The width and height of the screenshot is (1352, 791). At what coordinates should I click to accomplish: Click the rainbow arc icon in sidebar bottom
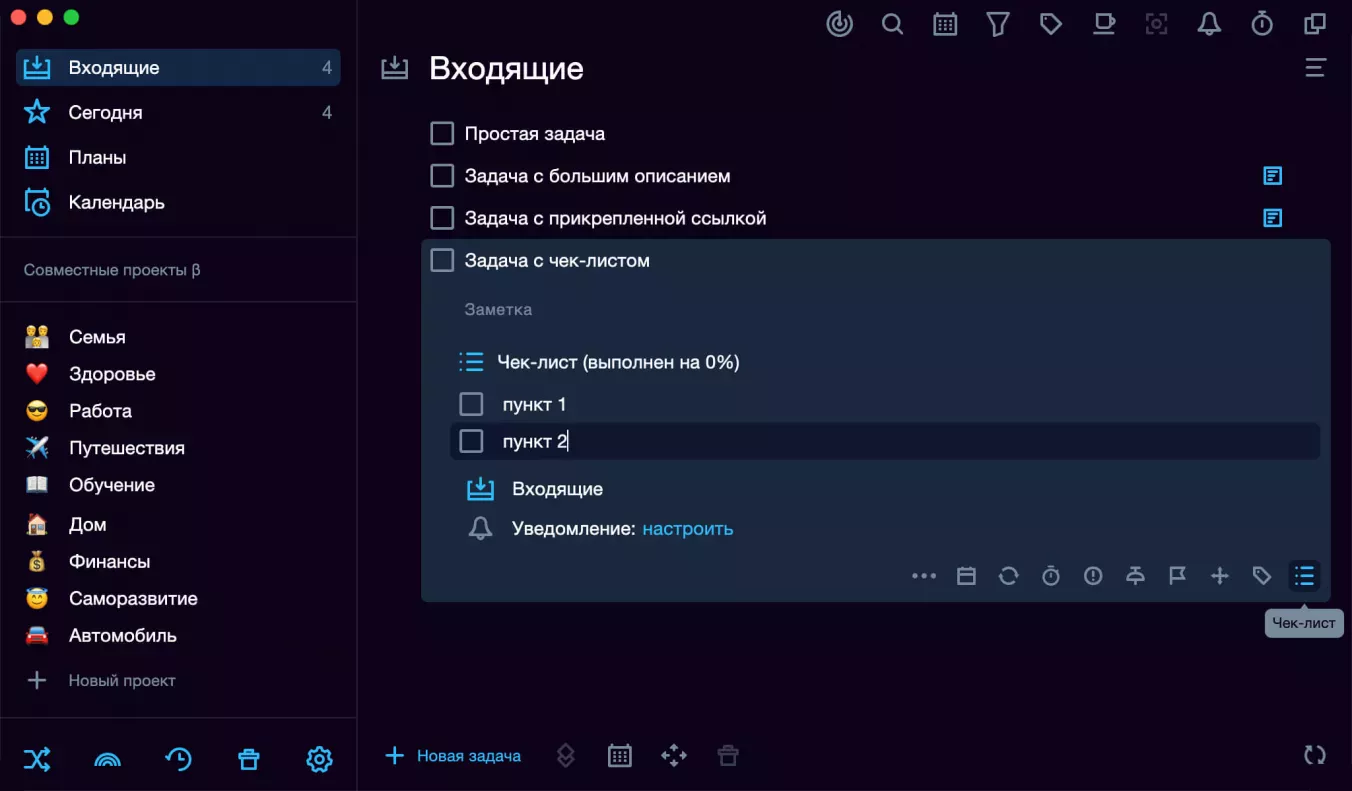tap(107, 759)
